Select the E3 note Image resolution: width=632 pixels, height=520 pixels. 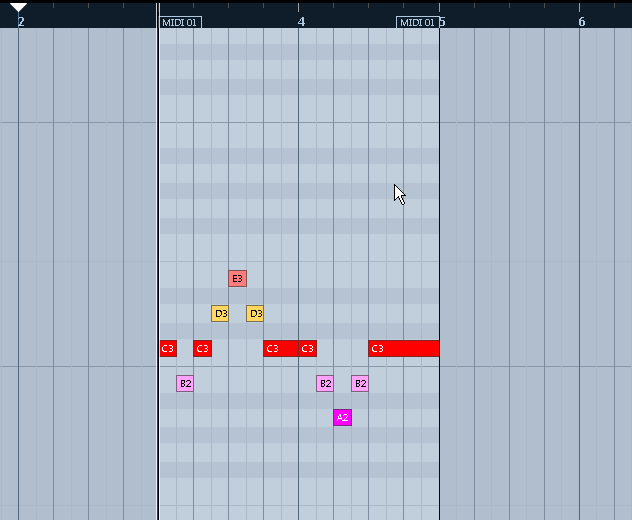coord(237,279)
